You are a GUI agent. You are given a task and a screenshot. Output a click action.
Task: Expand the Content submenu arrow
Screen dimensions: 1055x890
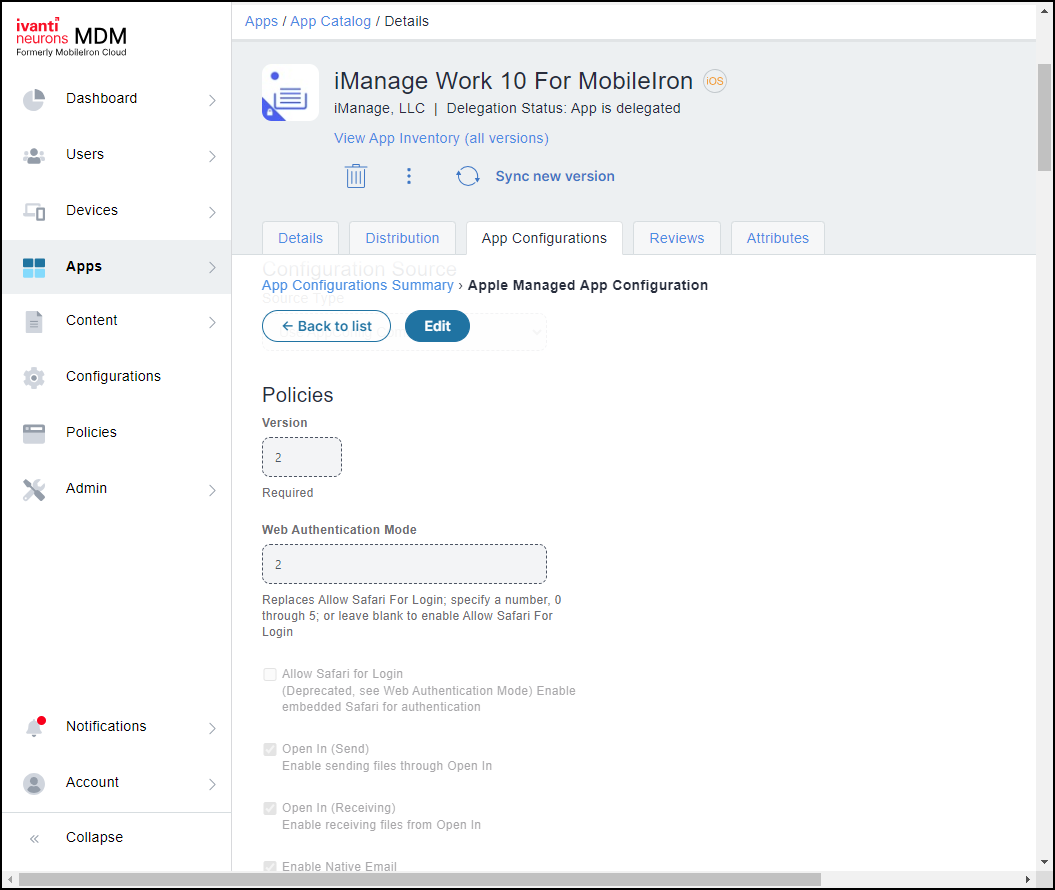(x=212, y=322)
